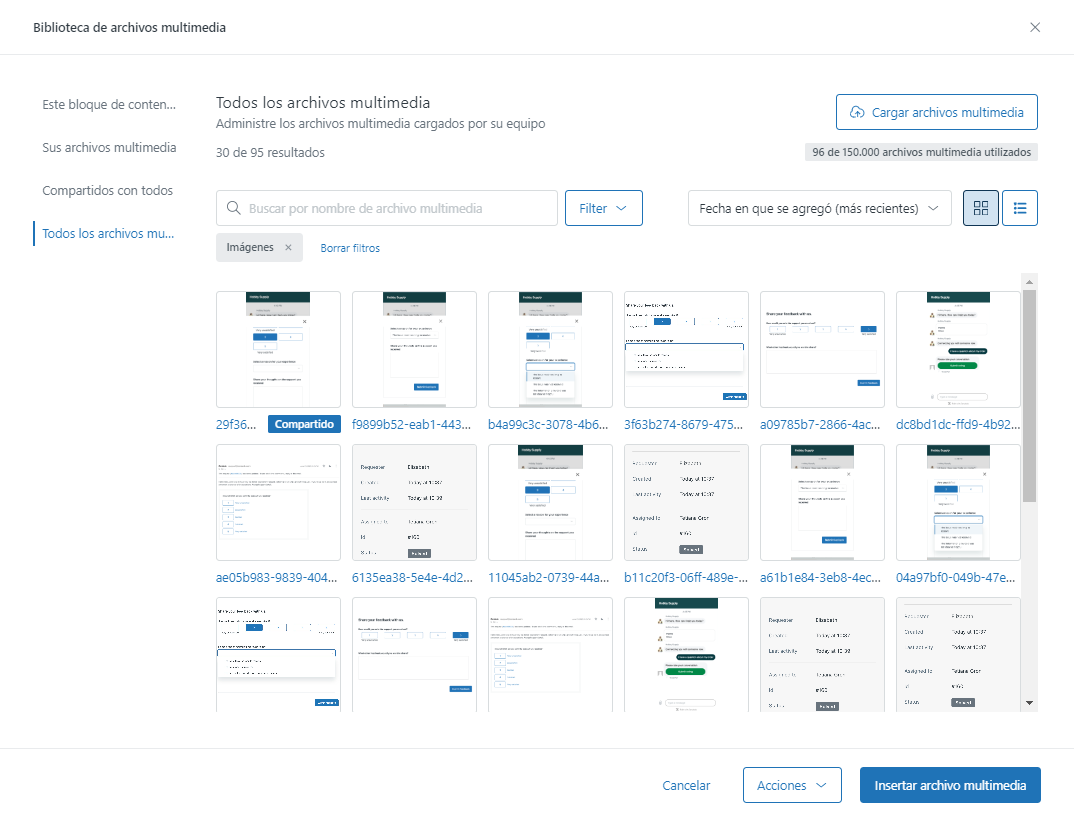Click the media grid scrollbar thumb
This screenshot has height=818, width=1074.
(1029, 395)
